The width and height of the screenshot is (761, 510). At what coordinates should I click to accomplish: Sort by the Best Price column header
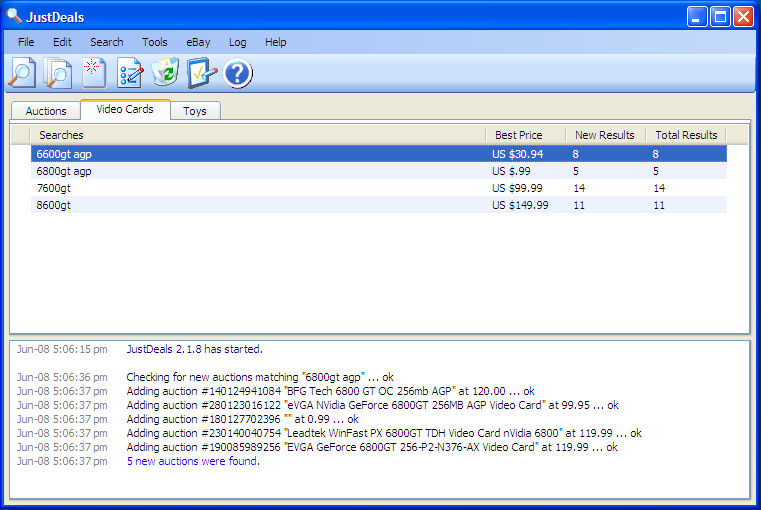pos(526,135)
